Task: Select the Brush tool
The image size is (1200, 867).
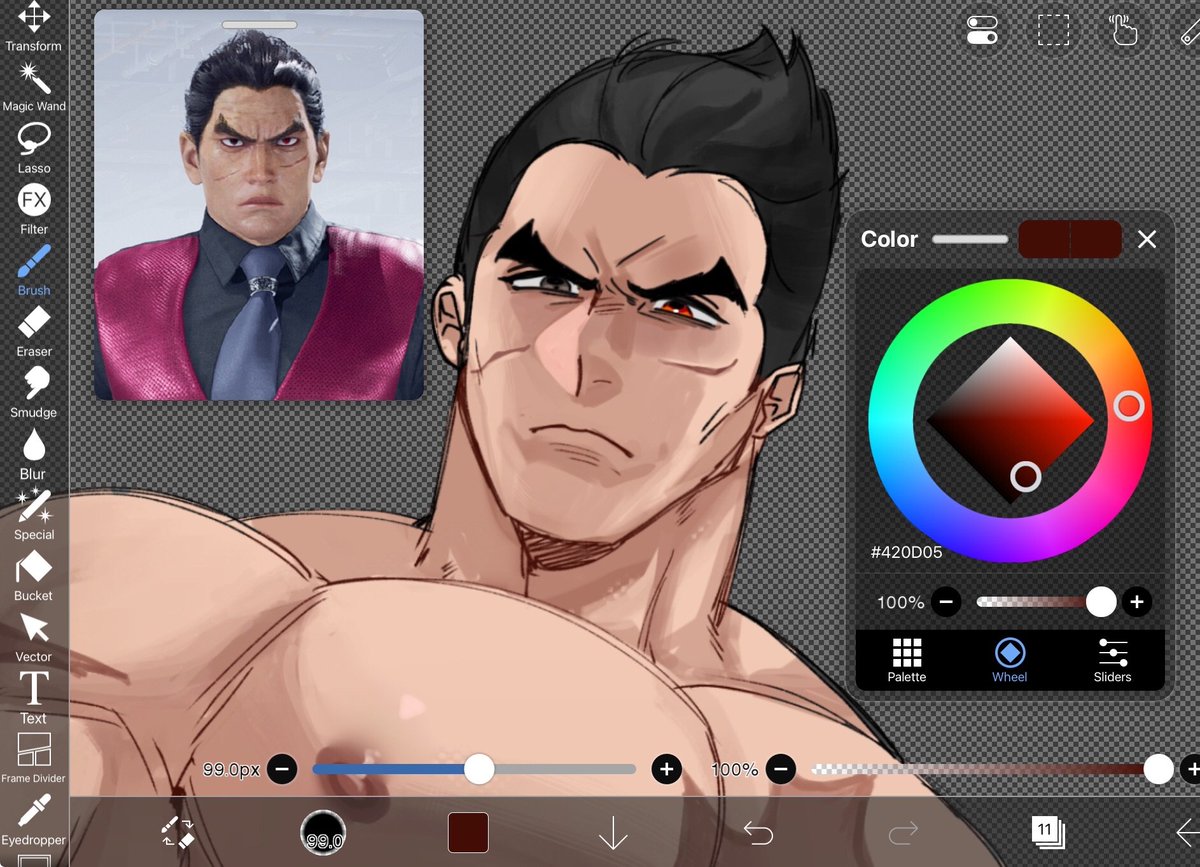Action: 33,271
